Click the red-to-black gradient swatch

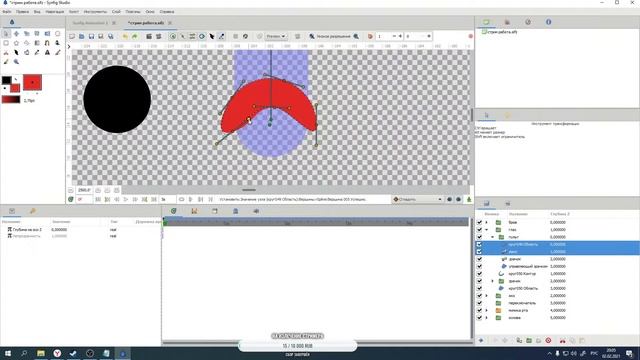coord(11,100)
